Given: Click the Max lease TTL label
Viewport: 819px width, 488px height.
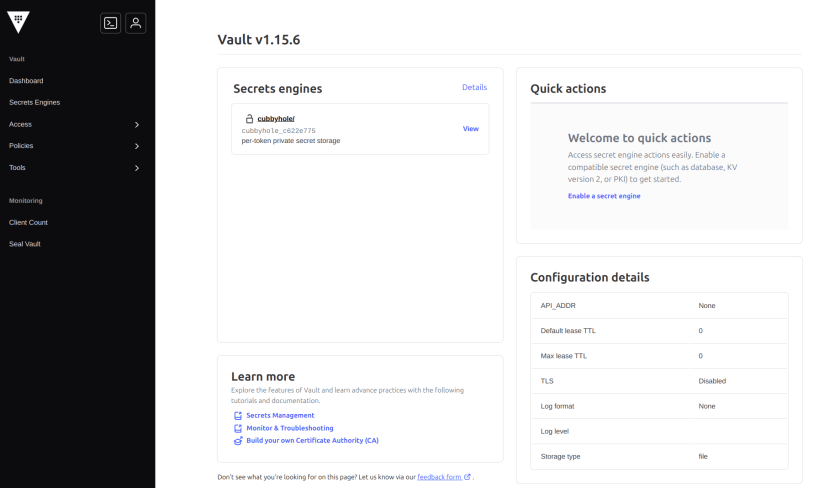Looking at the screenshot, I should (564, 356).
